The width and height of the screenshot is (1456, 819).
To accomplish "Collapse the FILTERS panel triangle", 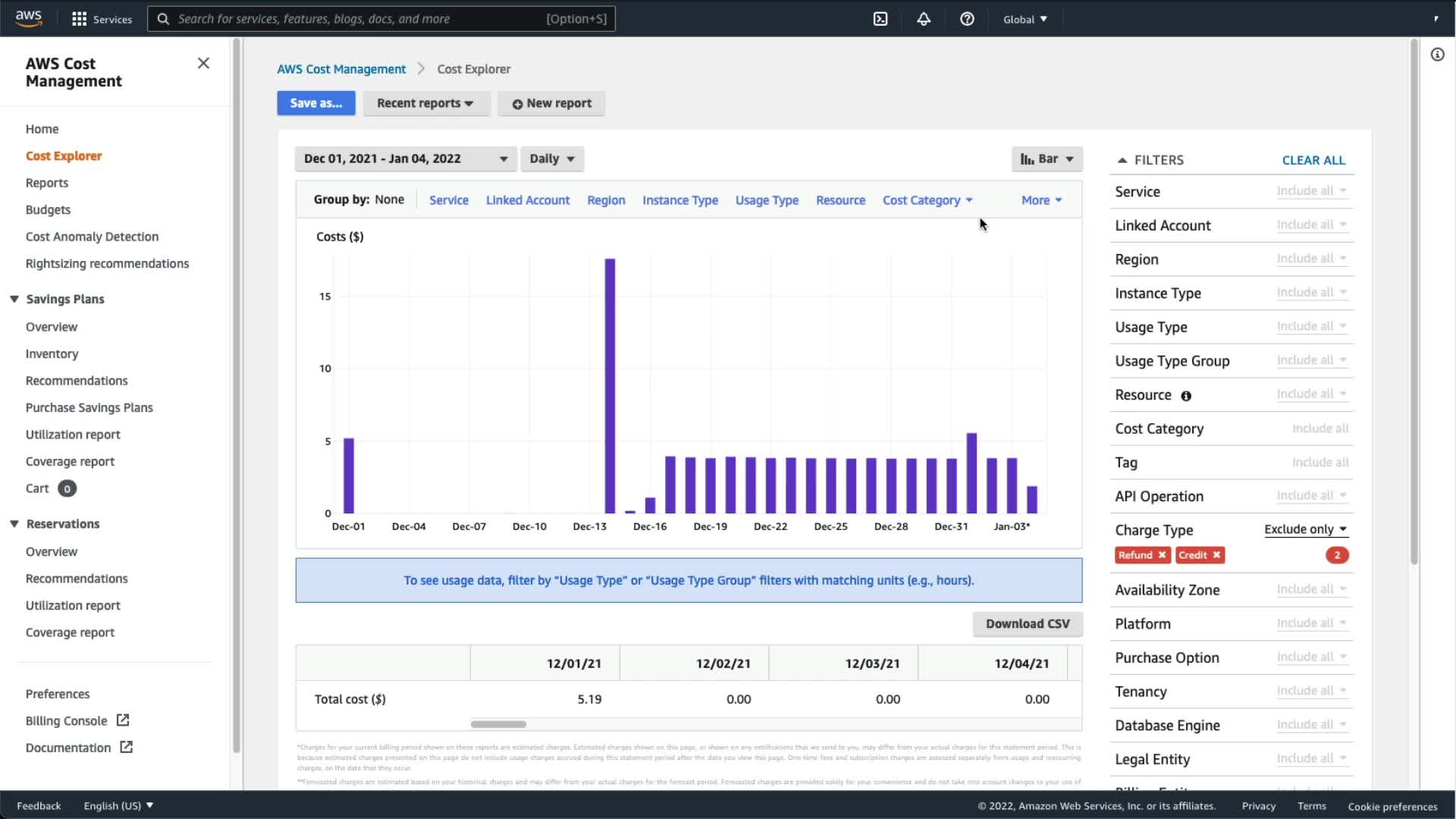I will click(x=1122, y=160).
